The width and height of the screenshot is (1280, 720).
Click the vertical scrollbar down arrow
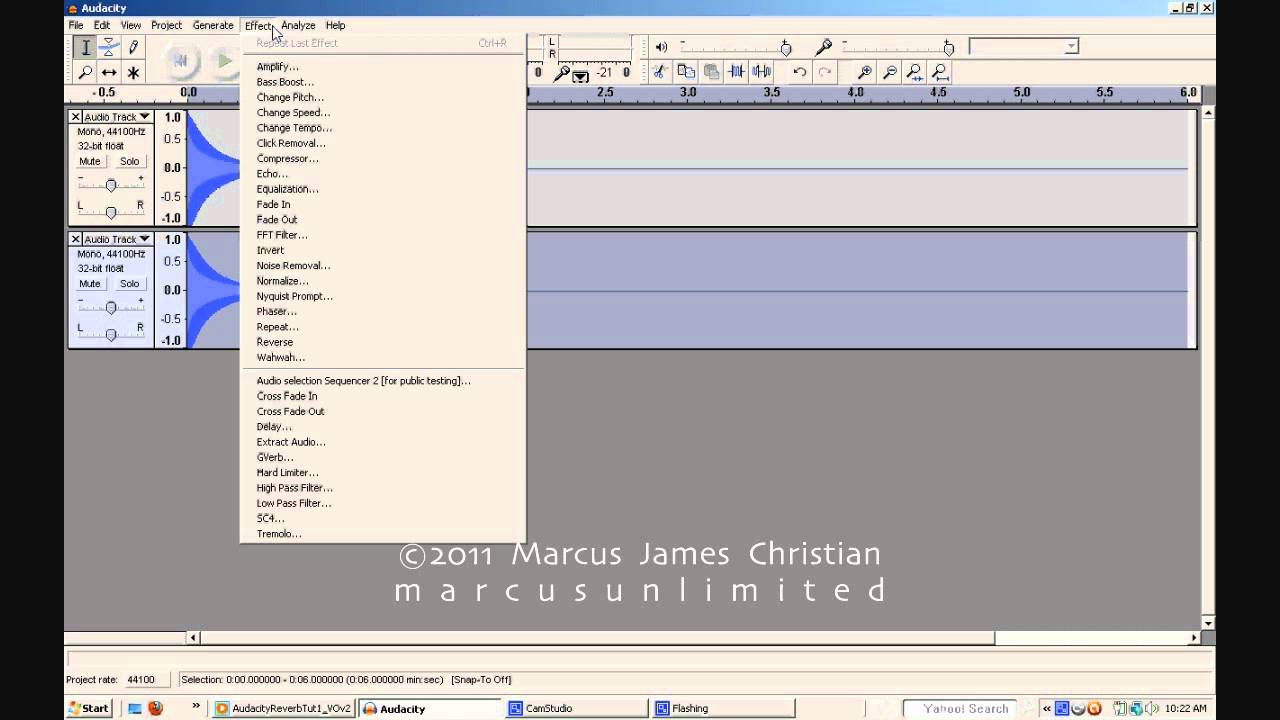click(x=1208, y=623)
